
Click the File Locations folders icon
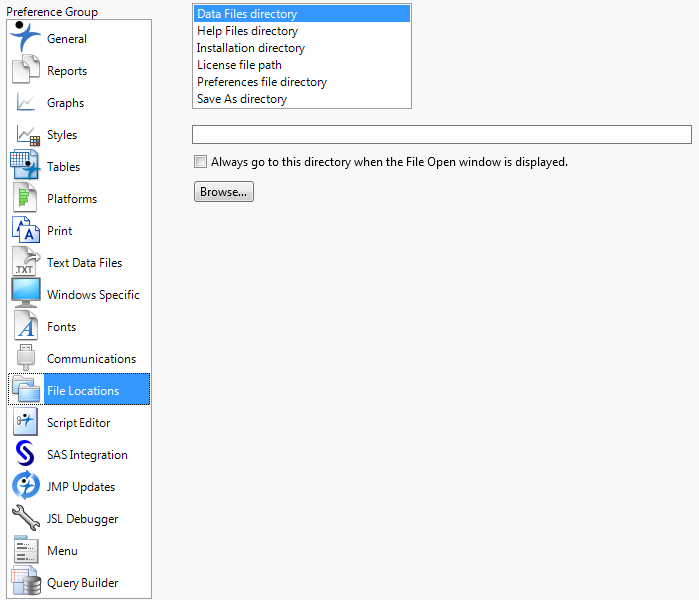pyautogui.click(x=26, y=389)
